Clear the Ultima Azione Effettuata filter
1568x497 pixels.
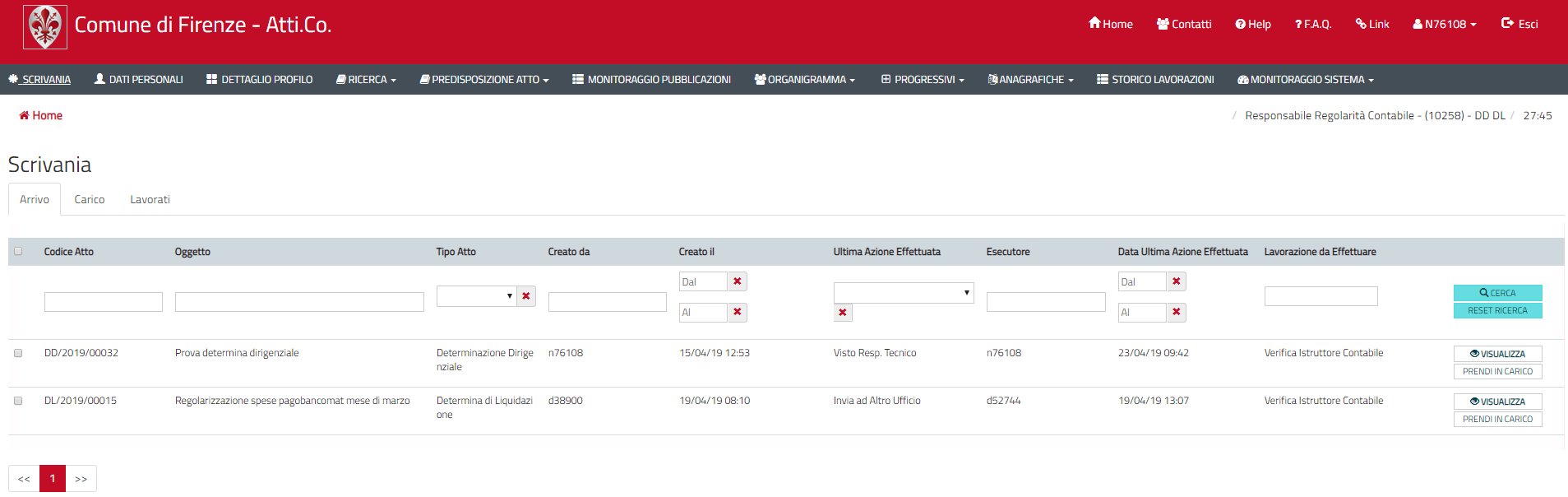[843, 313]
